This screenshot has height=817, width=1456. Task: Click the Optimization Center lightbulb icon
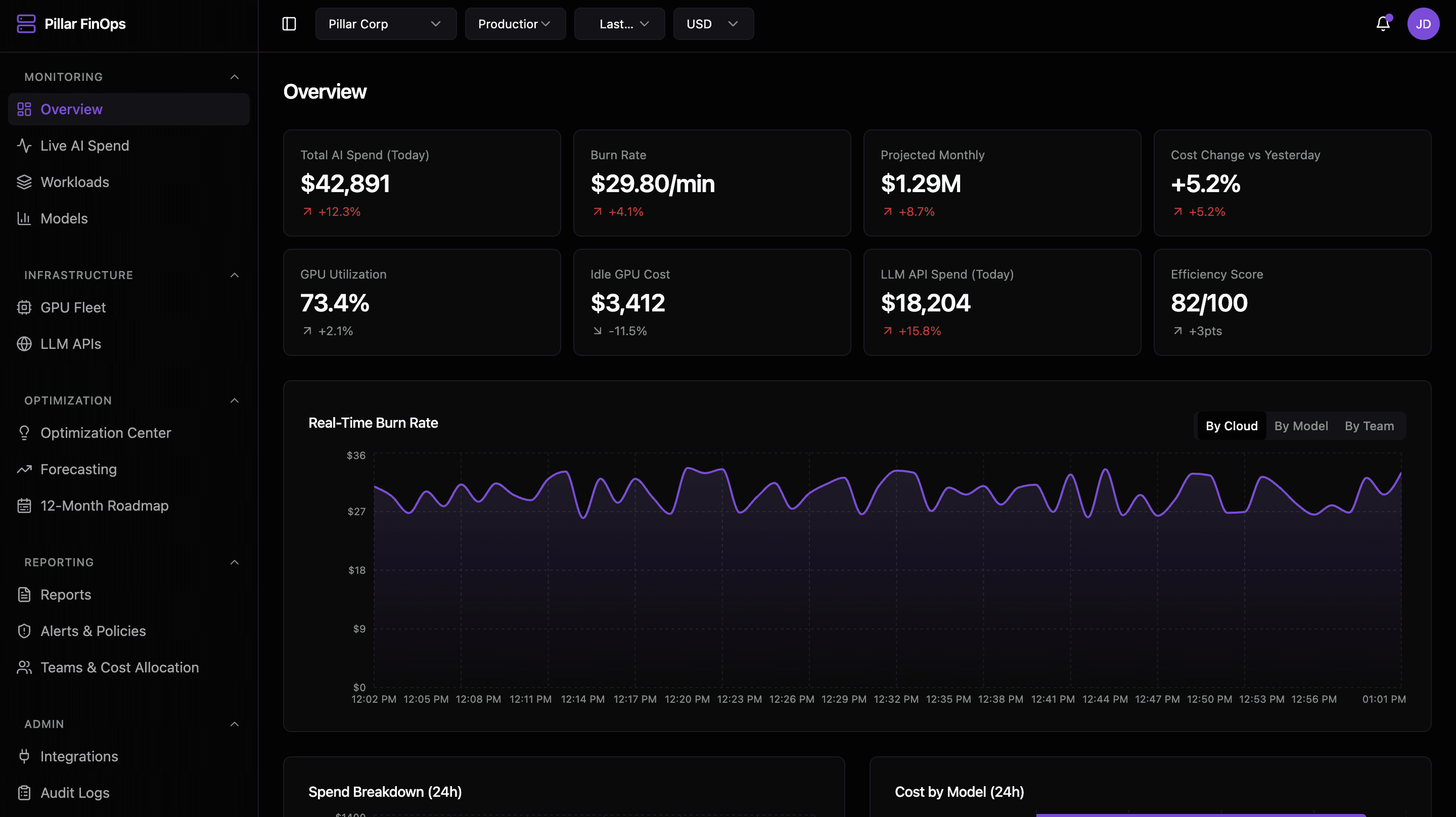click(24, 433)
